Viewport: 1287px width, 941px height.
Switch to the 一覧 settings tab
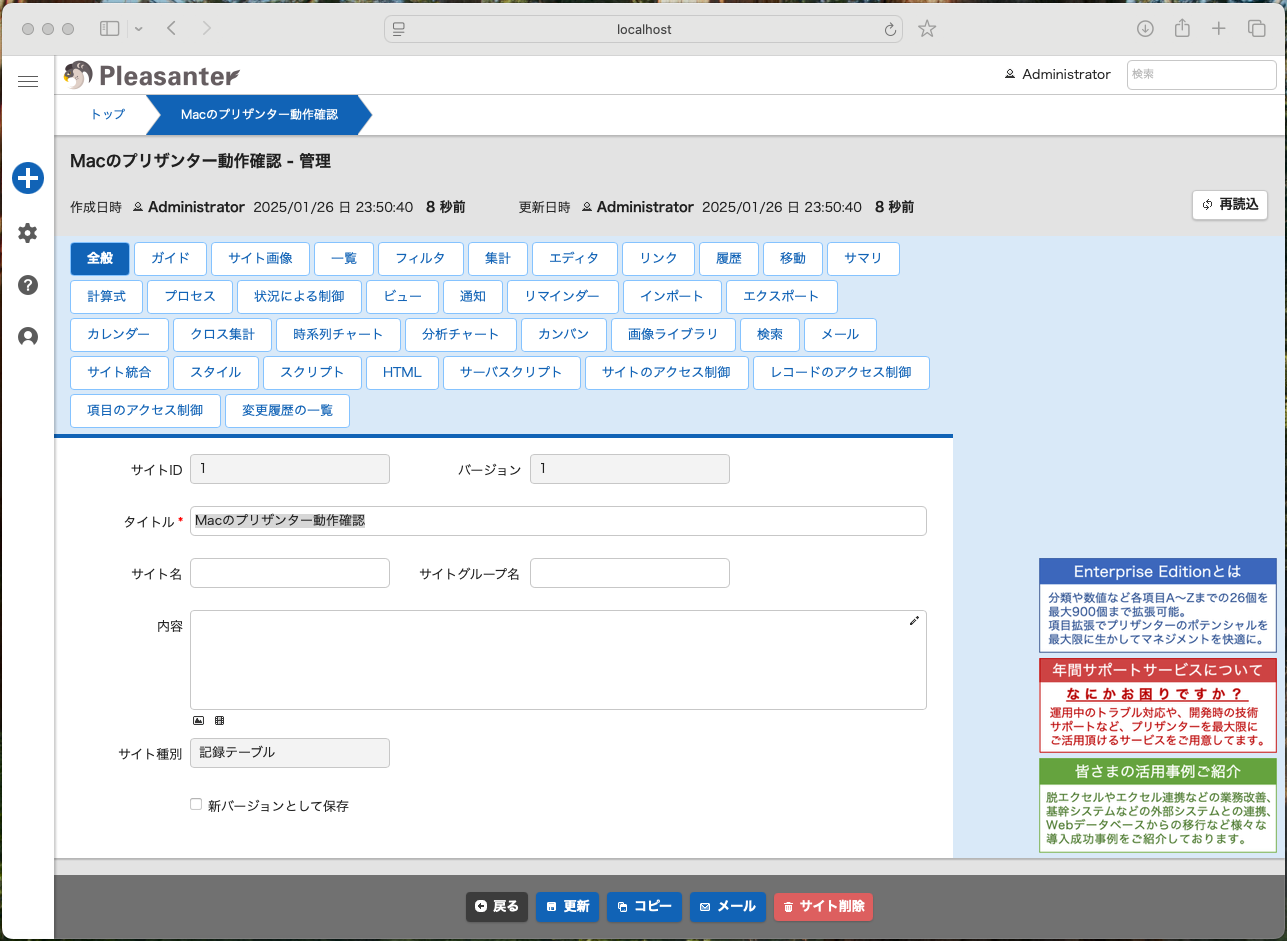[344, 258]
